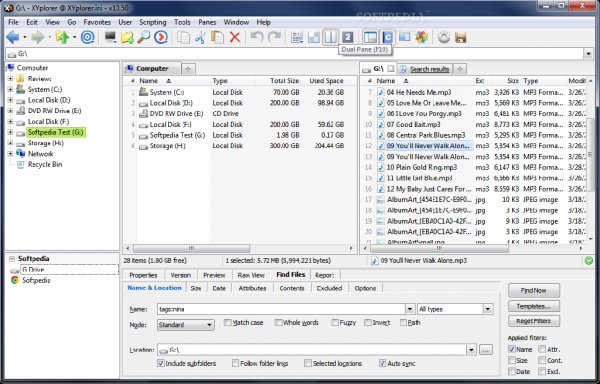Open the Back button history dropdown arrow

[25, 37]
